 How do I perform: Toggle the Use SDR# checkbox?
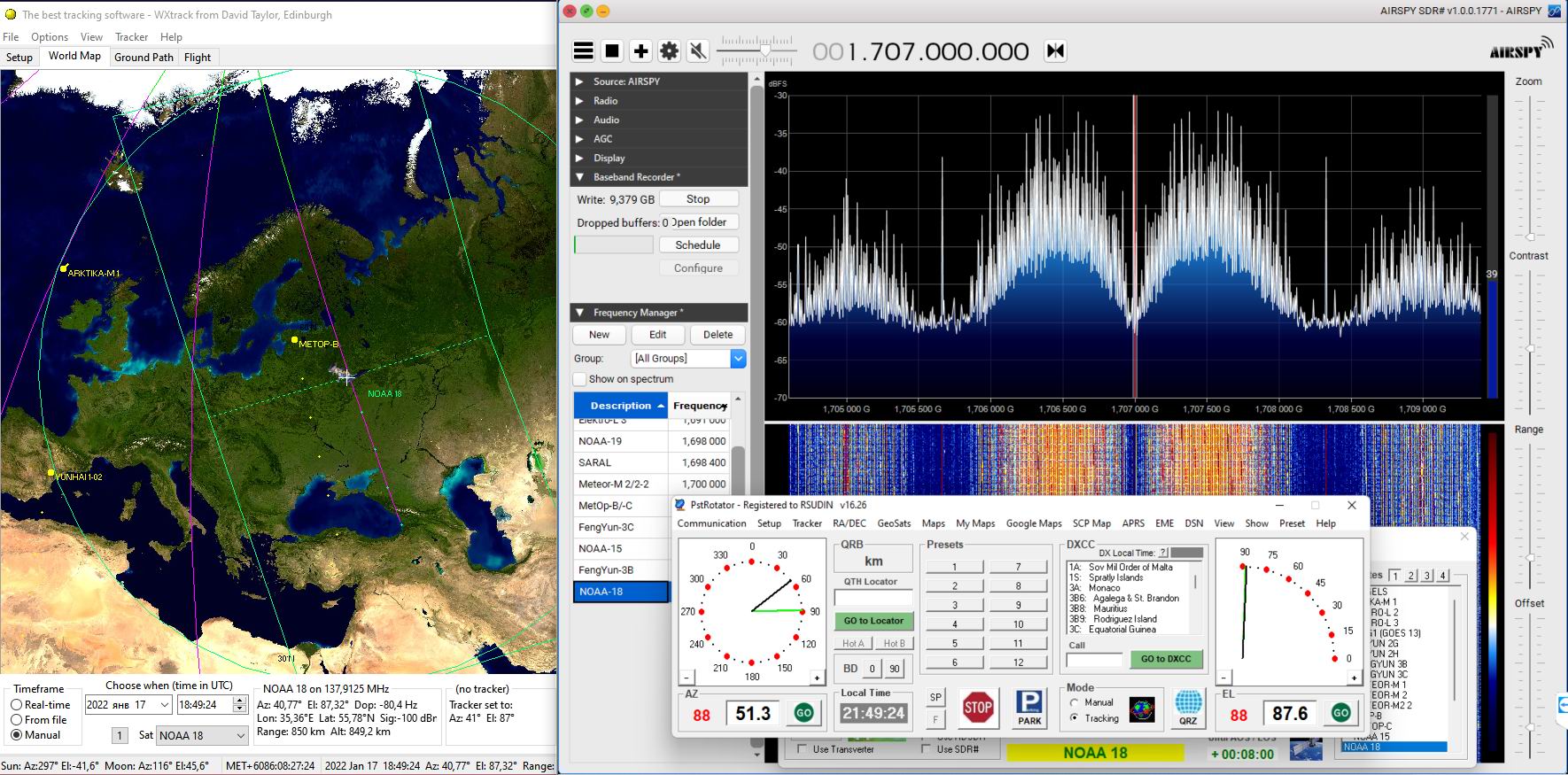click(x=927, y=749)
